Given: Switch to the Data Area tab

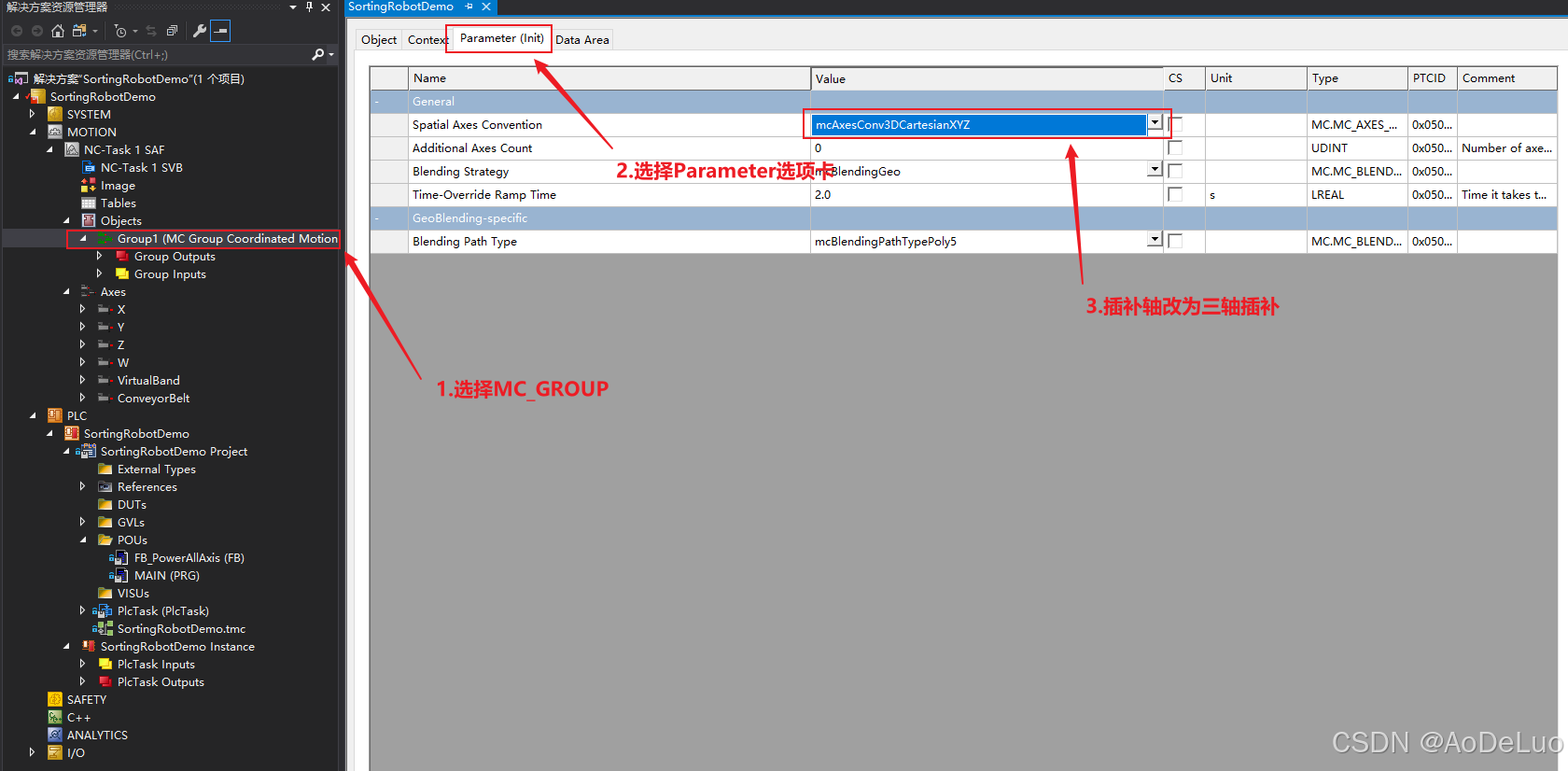Looking at the screenshot, I should [582, 39].
